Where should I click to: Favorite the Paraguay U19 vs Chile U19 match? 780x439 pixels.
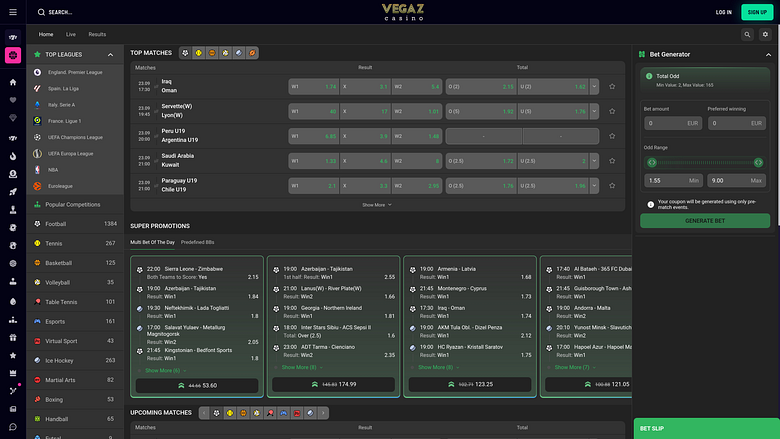point(612,186)
